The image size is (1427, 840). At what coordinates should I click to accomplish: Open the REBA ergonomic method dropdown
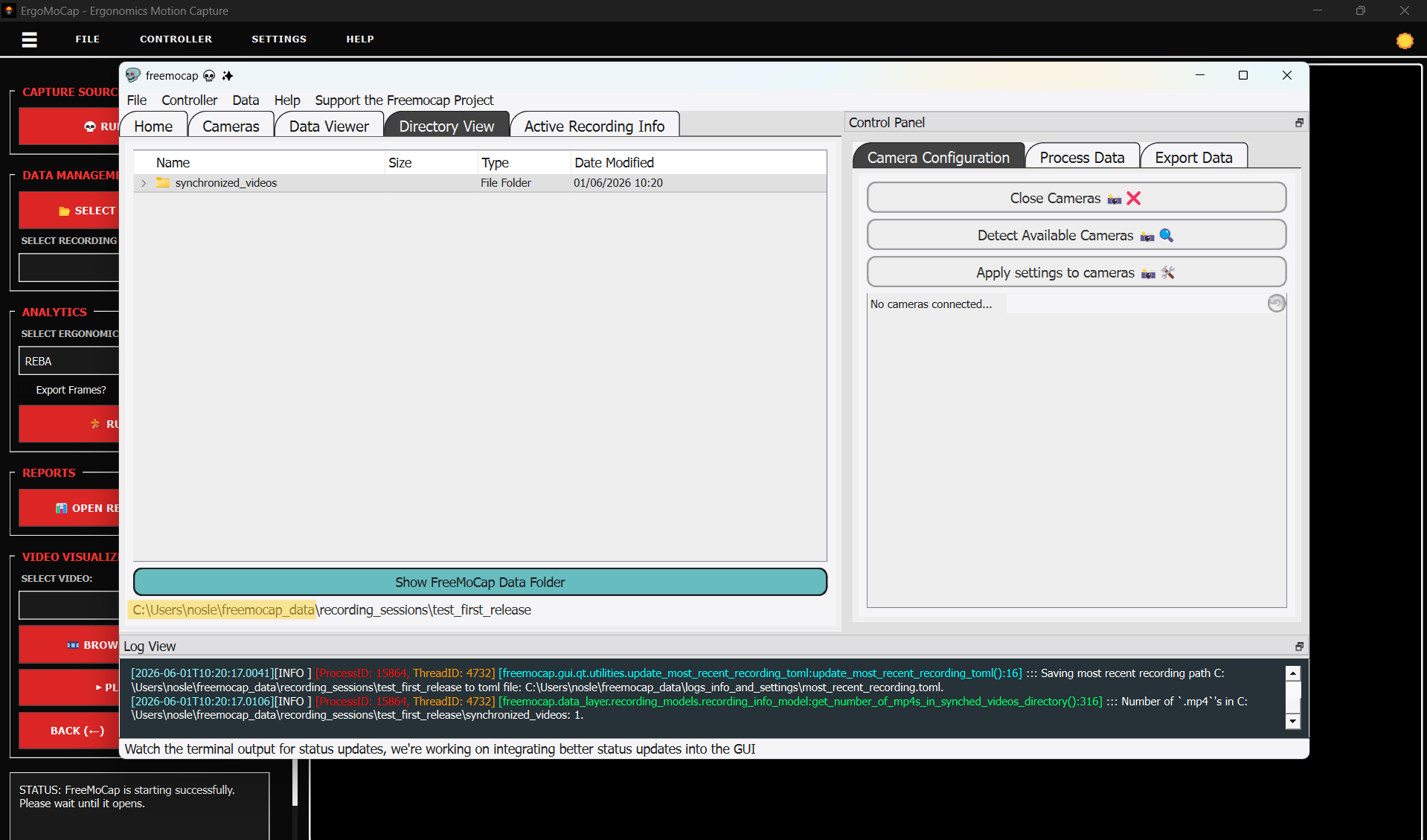coord(68,361)
